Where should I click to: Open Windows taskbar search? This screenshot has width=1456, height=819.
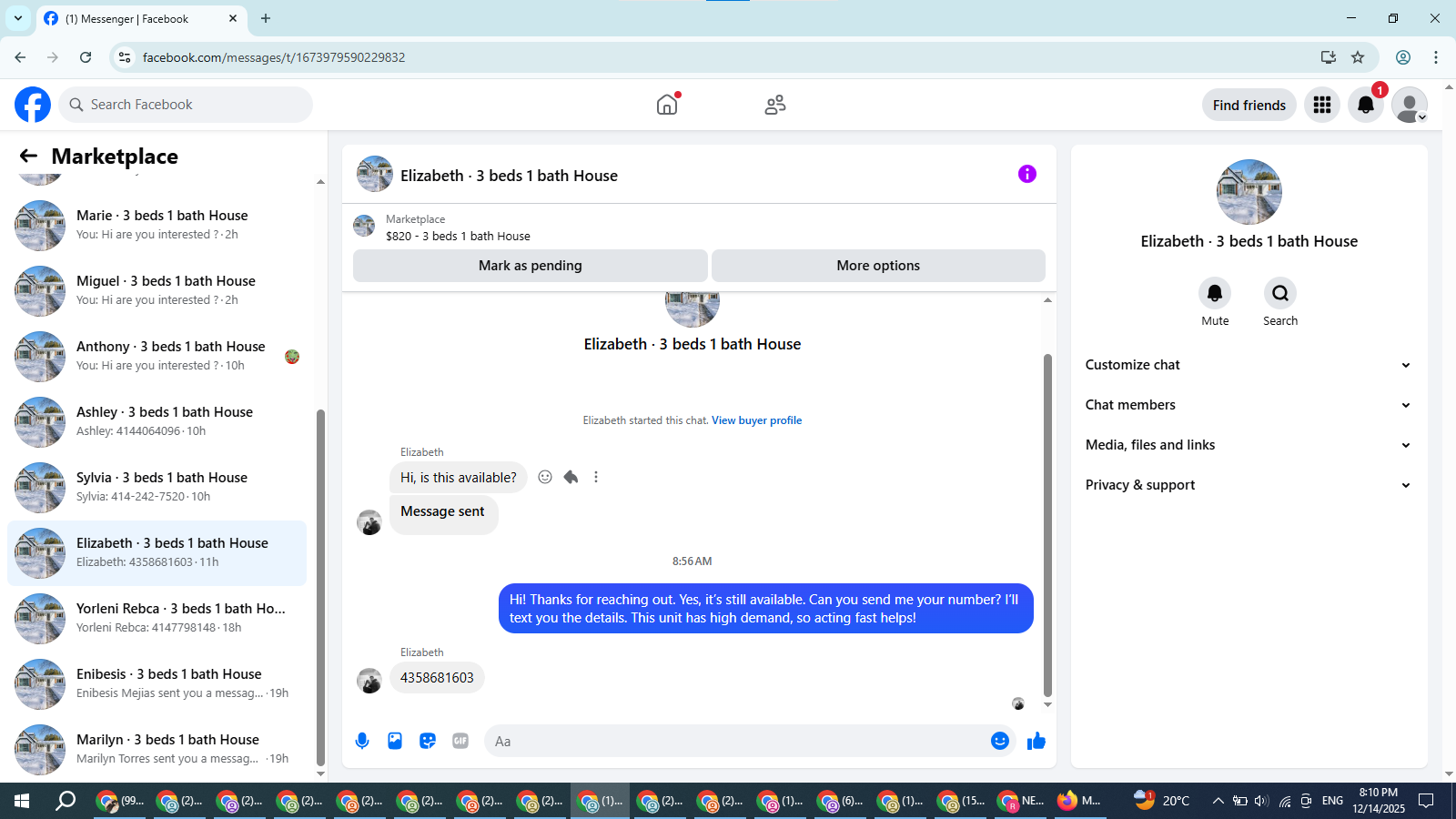coord(66,801)
